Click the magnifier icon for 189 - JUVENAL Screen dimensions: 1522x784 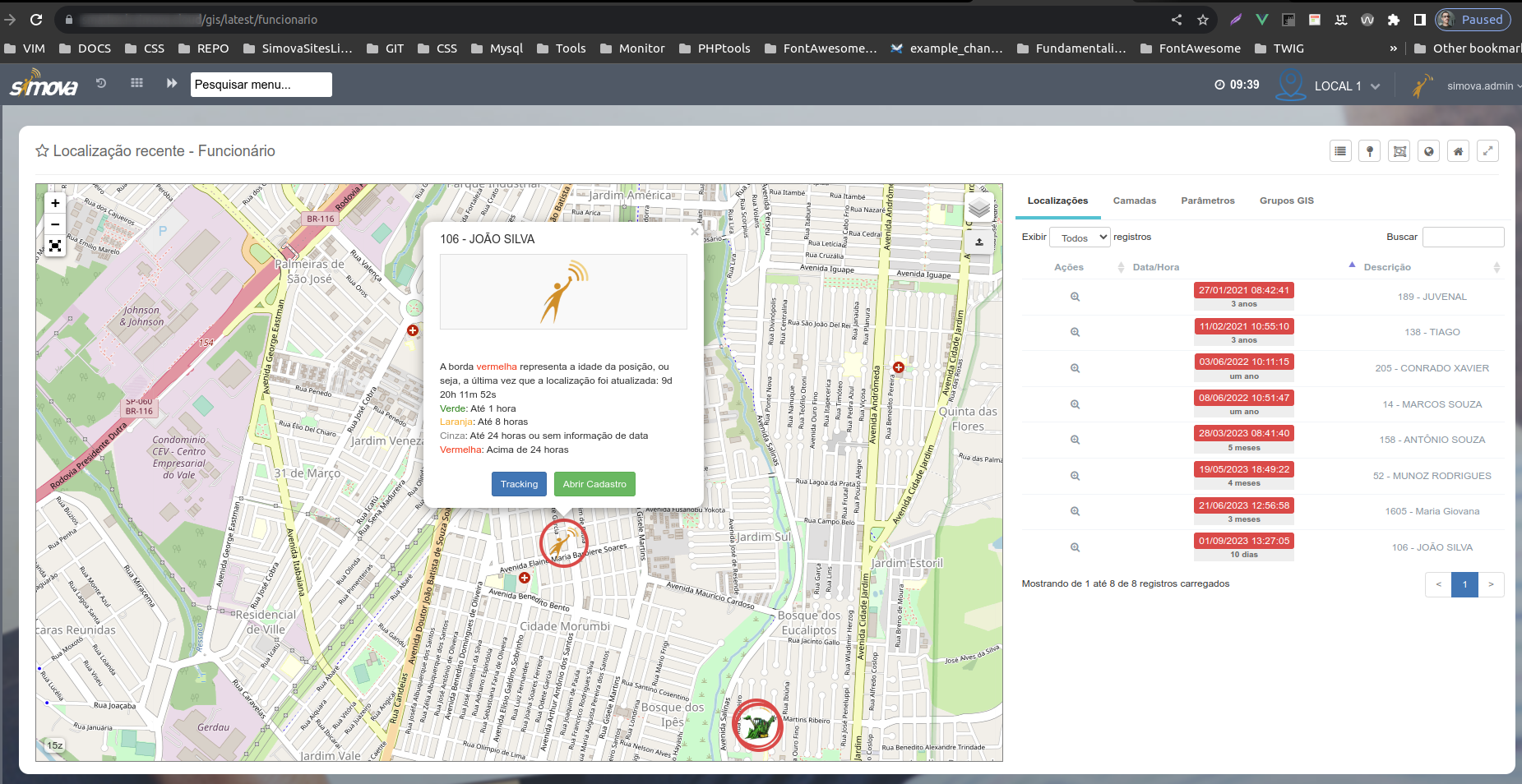1075,297
